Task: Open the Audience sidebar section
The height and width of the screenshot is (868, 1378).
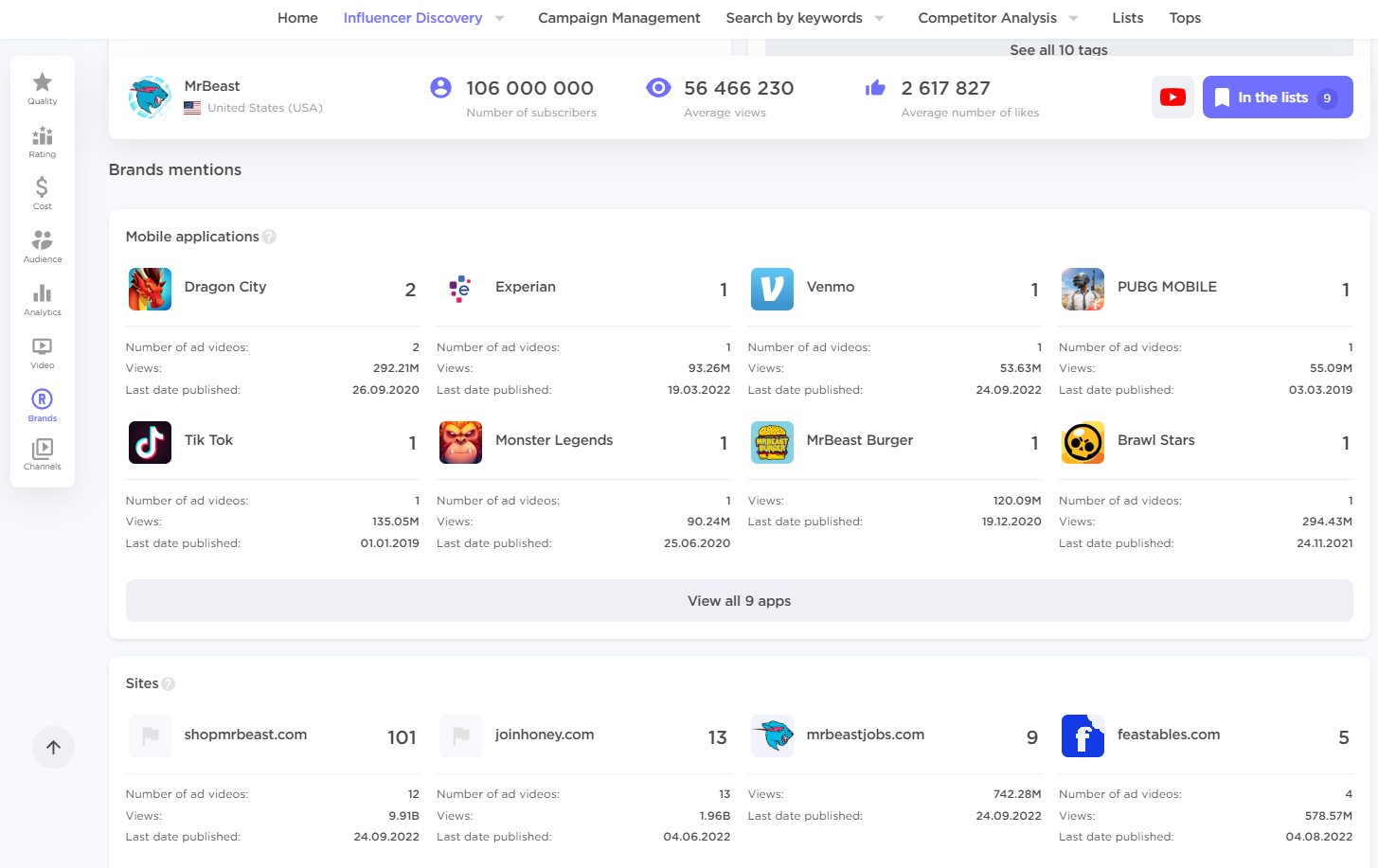Action: coord(42,246)
